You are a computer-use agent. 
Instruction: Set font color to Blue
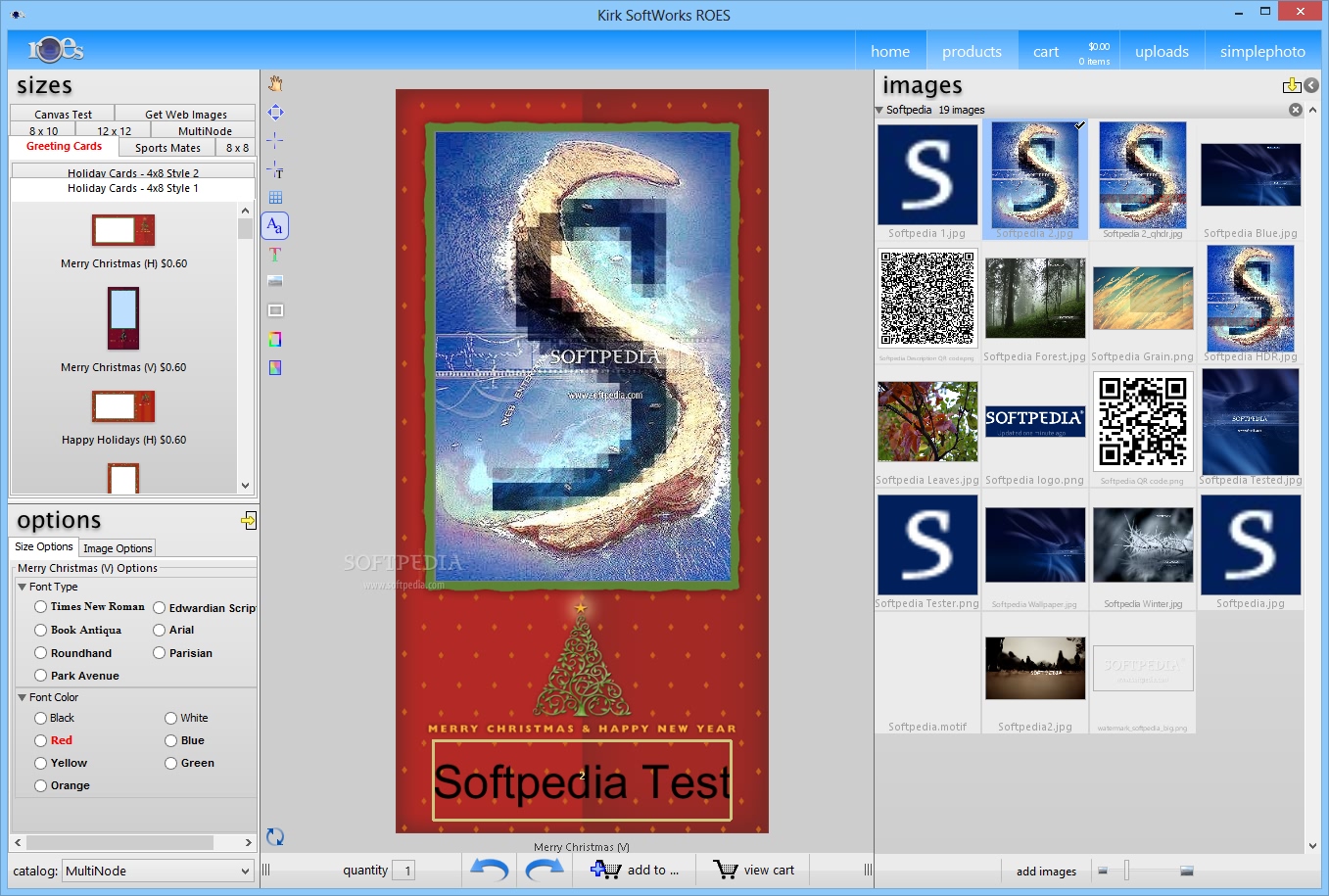[x=171, y=741]
